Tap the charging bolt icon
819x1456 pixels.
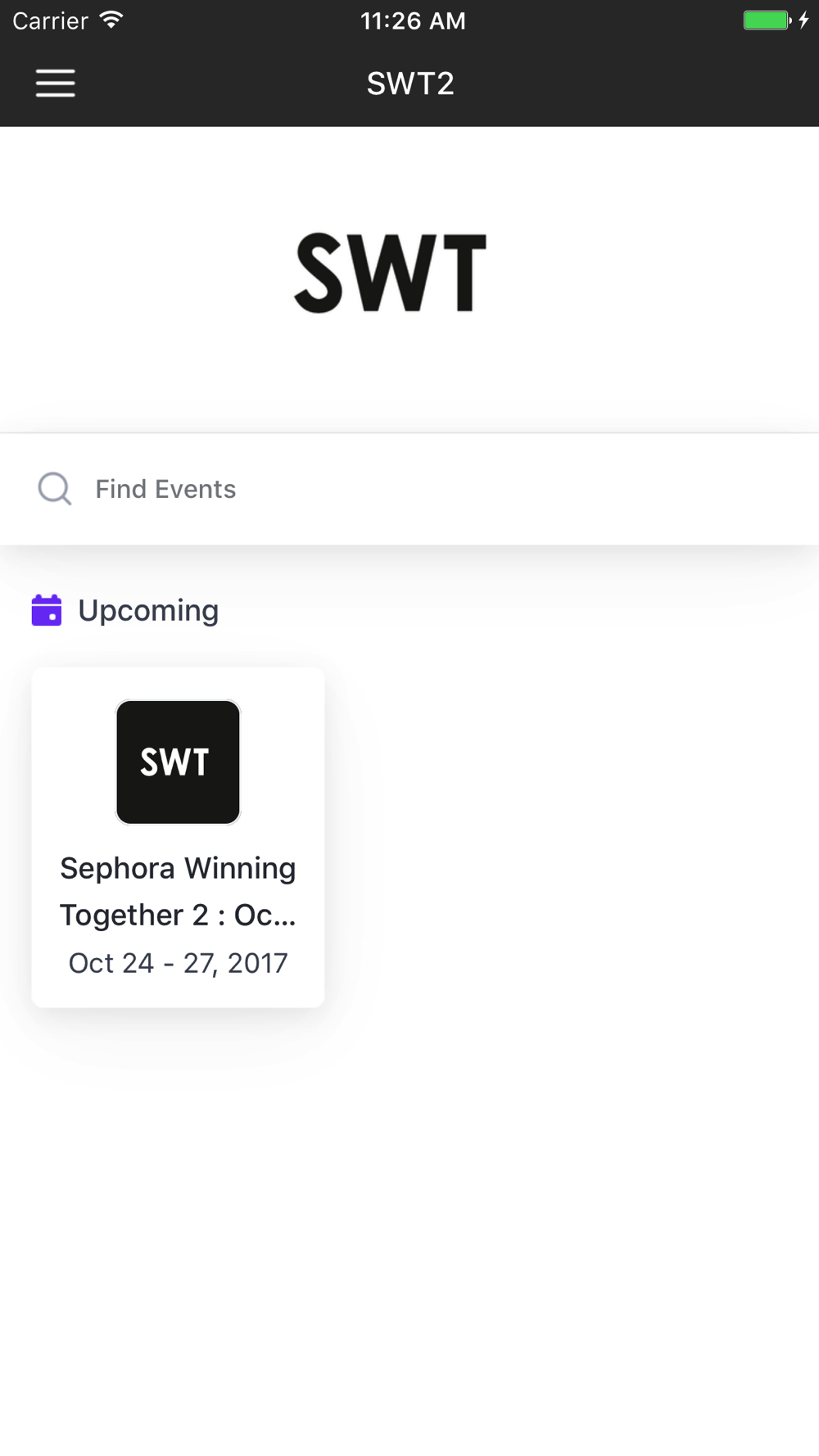[x=804, y=20]
